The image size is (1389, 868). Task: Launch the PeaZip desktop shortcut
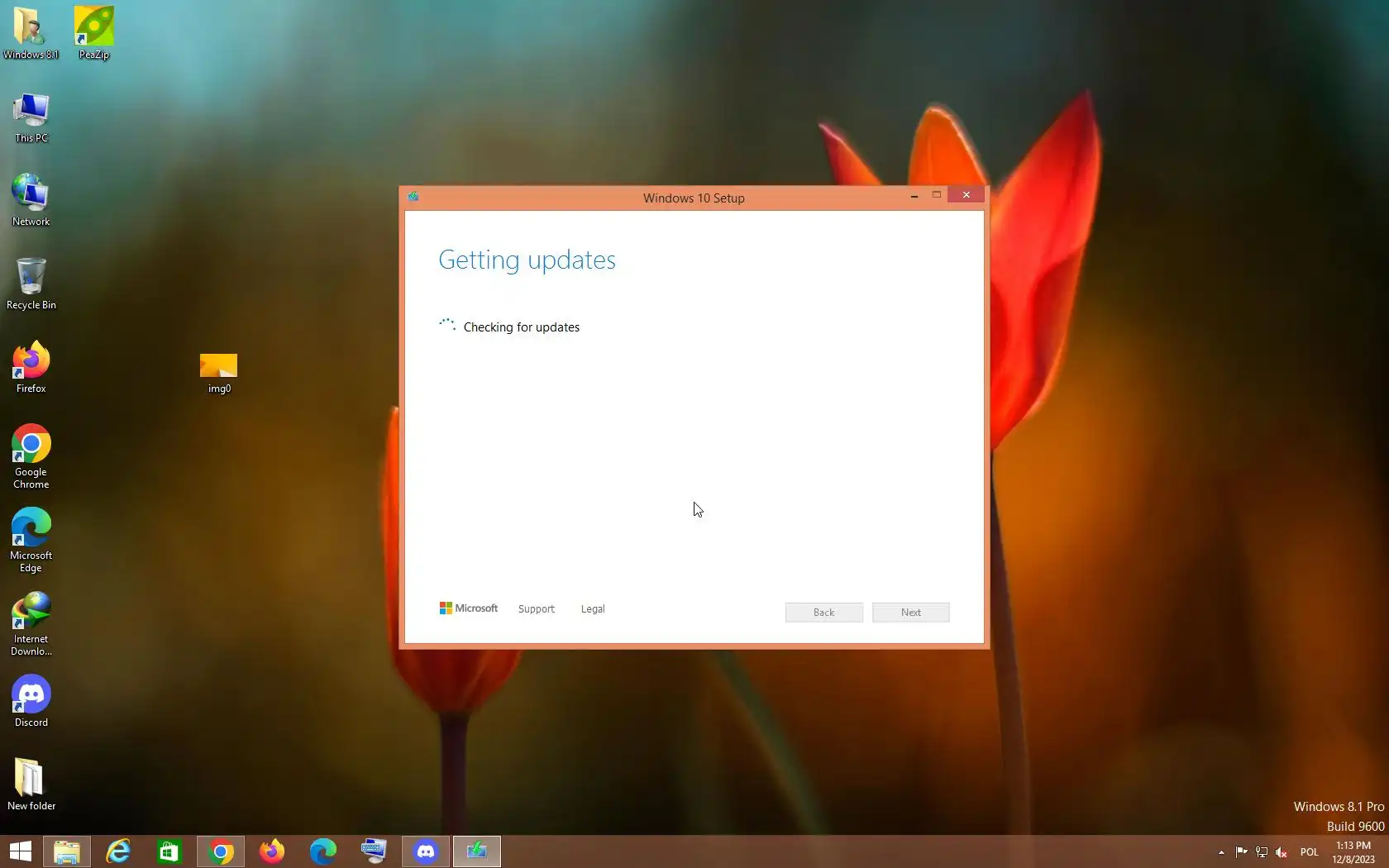93,33
